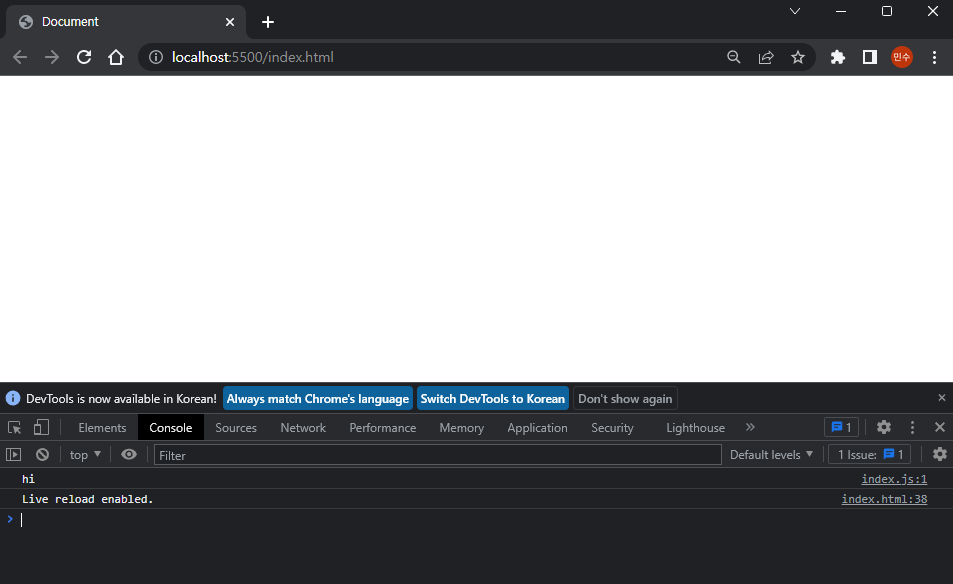Screen dimensions: 953x584
Task: Select the Document browser tab
Action: point(126,22)
